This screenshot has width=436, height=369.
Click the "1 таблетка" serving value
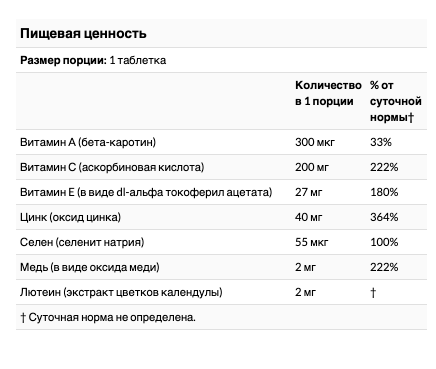[138, 60]
